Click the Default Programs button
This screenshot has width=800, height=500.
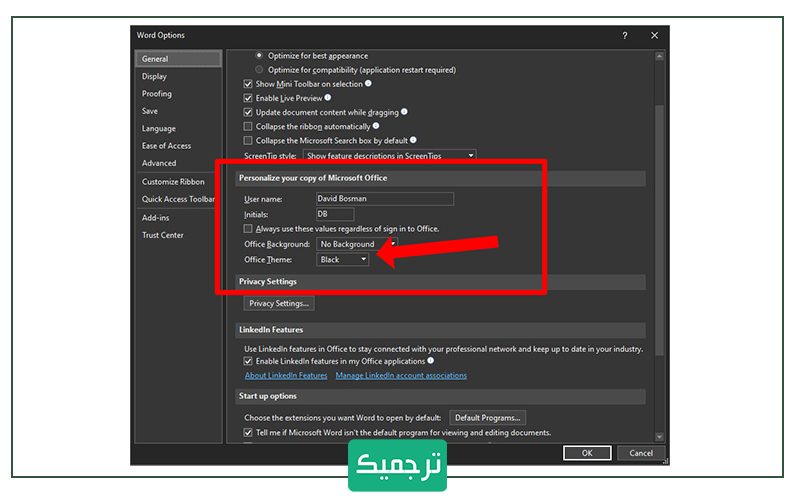pyautogui.click(x=487, y=418)
